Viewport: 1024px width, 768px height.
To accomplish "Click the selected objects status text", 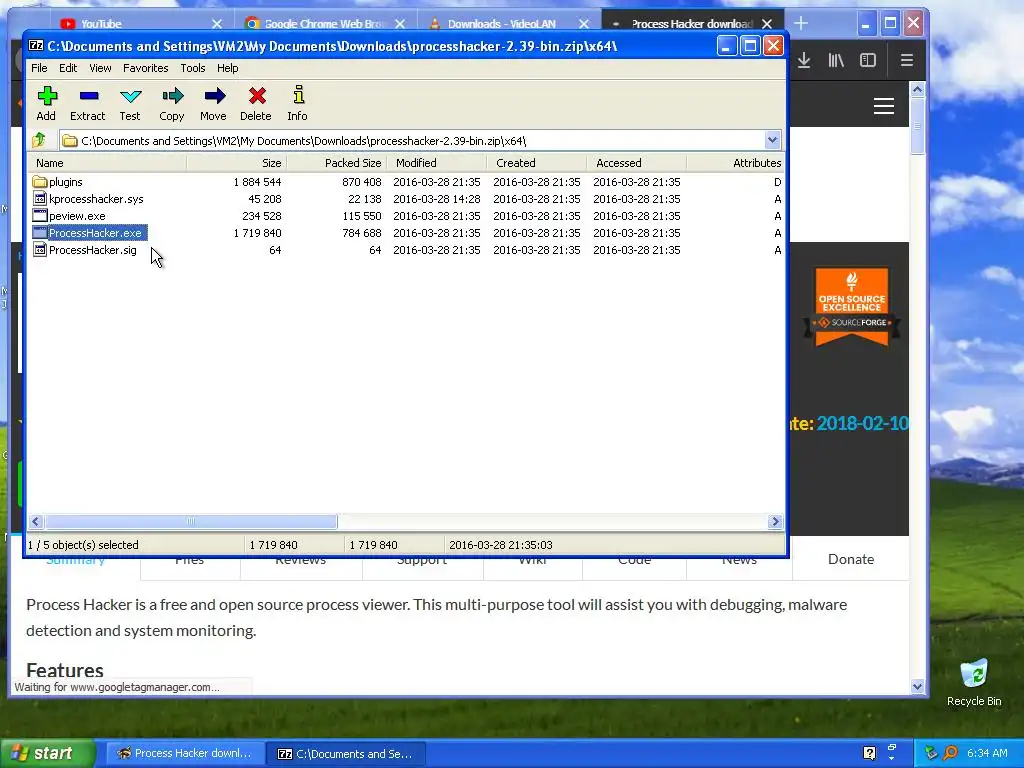I will tap(83, 545).
